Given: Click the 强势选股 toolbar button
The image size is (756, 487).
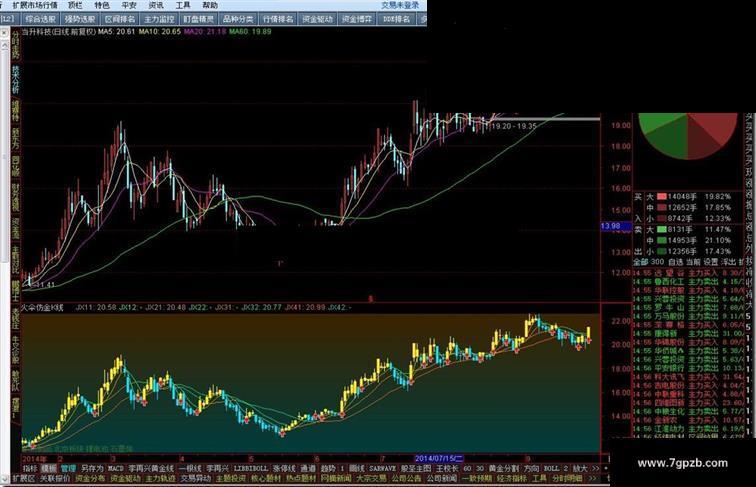Looking at the screenshot, I should click(x=81, y=19).
